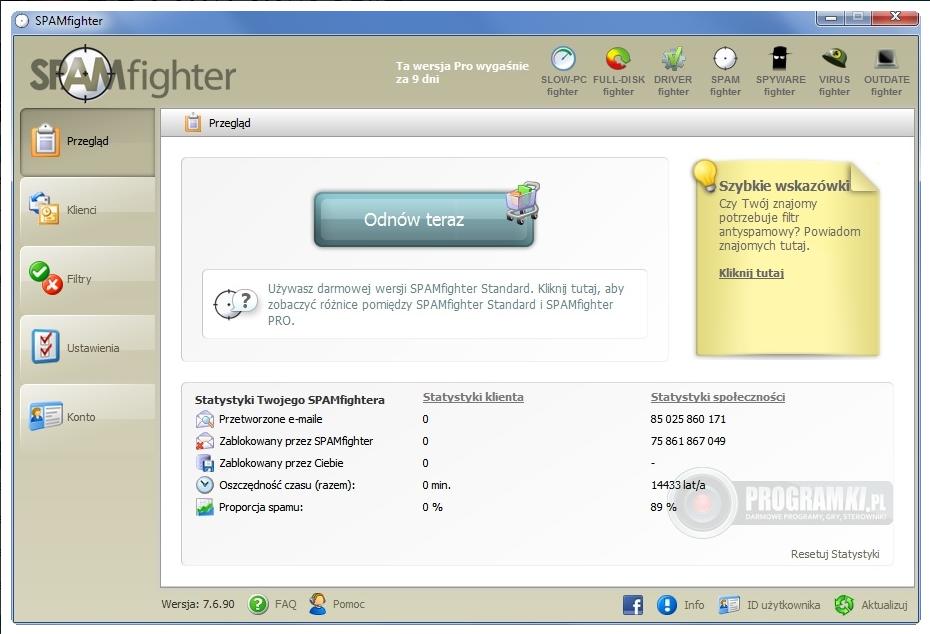Viewport: 930px width, 634px height.
Task: Click the blue Info exclamation icon
Action: click(667, 605)
